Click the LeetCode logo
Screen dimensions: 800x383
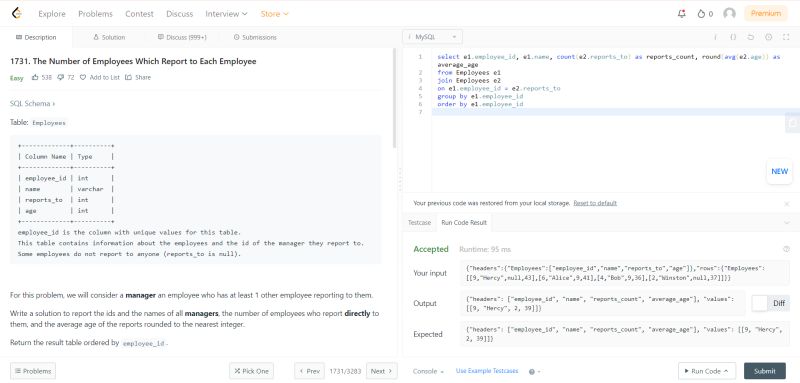coord(17,14)
